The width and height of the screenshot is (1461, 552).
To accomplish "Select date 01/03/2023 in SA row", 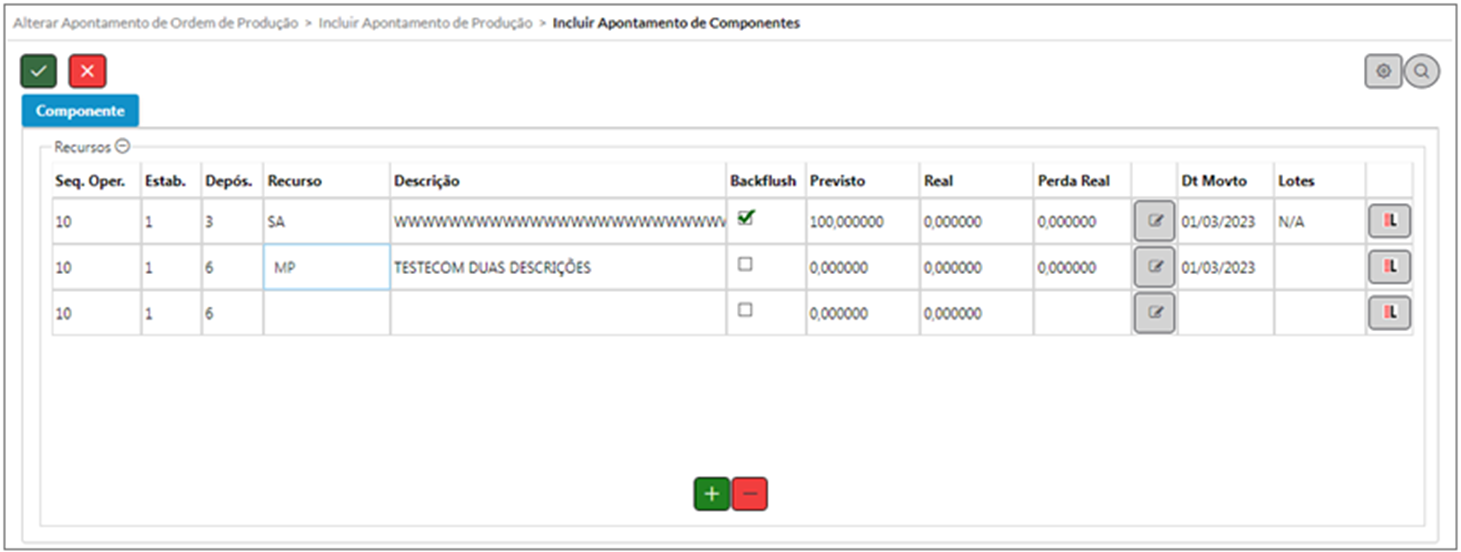I will 1218,222.
